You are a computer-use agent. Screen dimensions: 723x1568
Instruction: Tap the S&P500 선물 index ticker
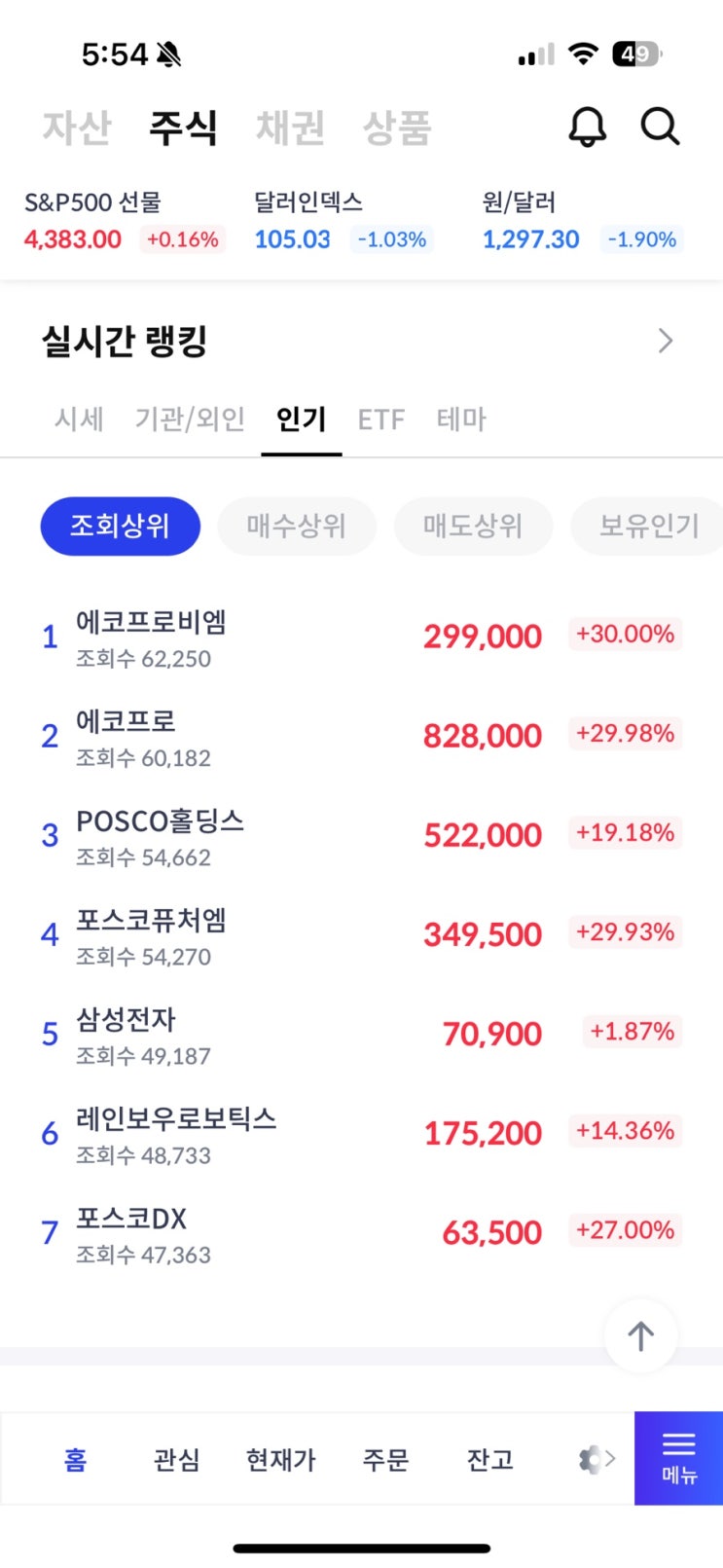124,222
